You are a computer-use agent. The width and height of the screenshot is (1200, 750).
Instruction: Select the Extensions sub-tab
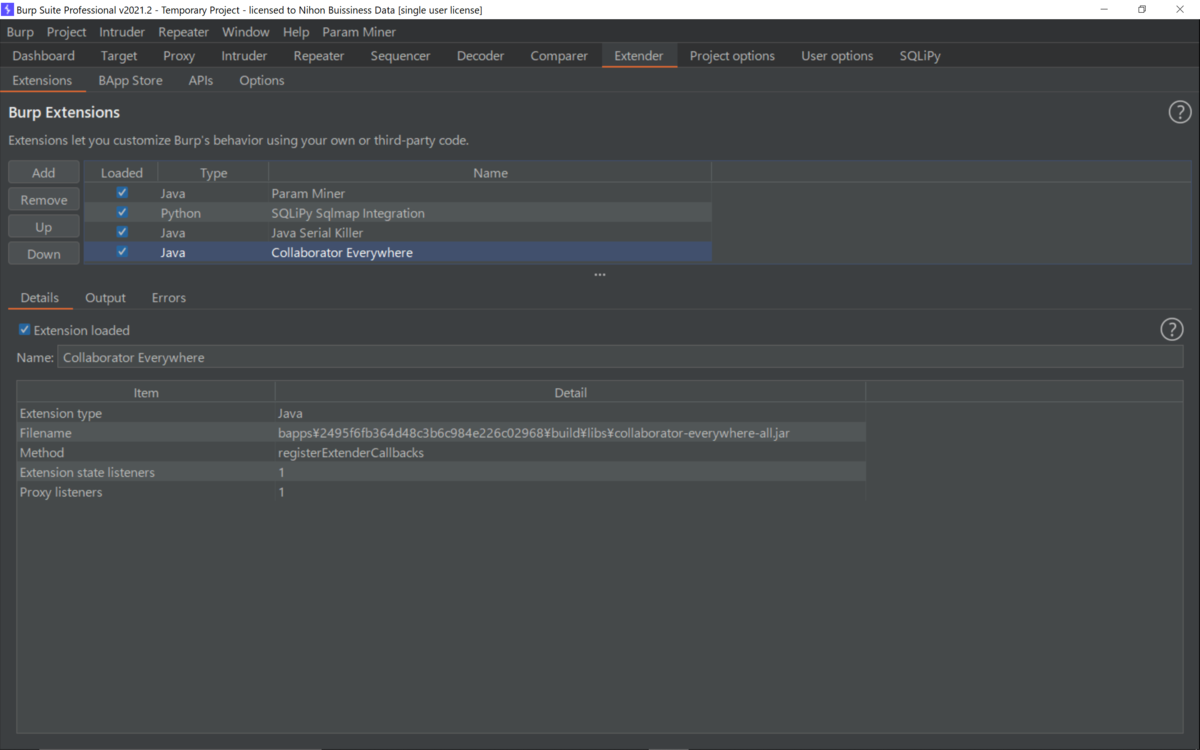(42, 80)
